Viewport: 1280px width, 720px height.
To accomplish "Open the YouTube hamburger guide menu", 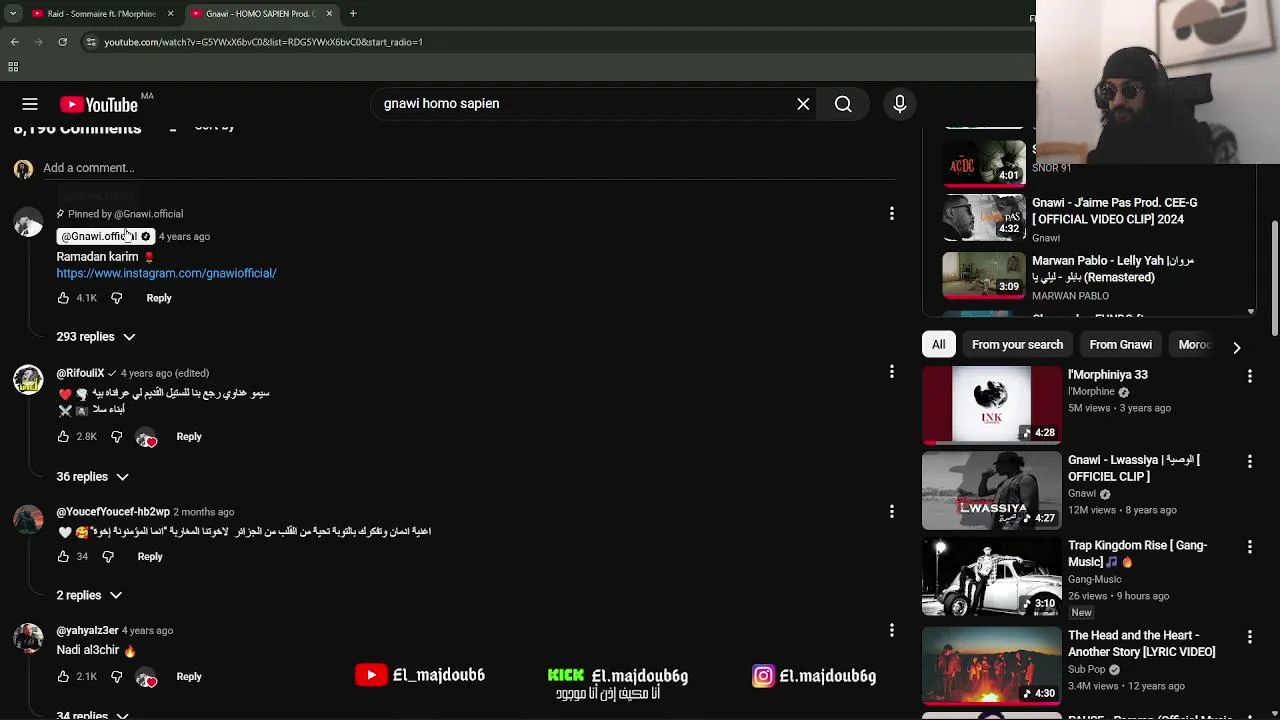I will point(30,104).
